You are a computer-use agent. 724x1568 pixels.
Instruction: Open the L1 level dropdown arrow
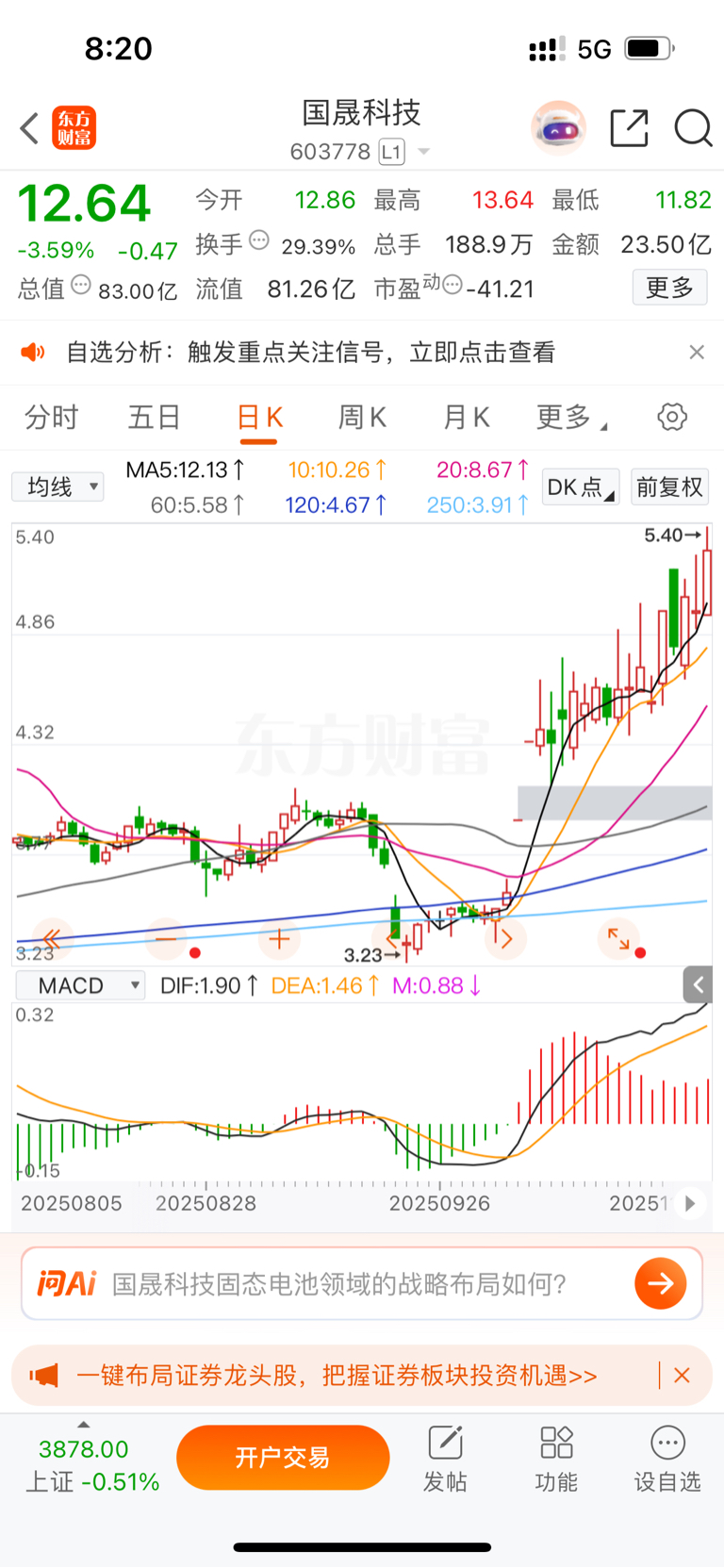pos(423,152)
